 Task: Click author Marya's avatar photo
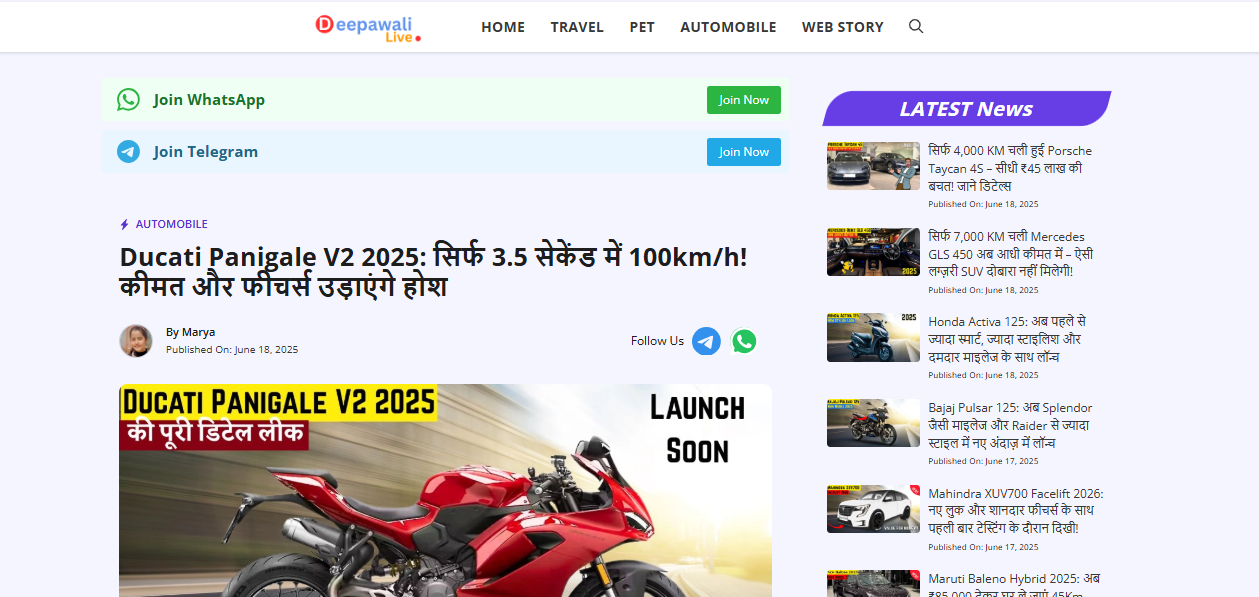point(136,341)
